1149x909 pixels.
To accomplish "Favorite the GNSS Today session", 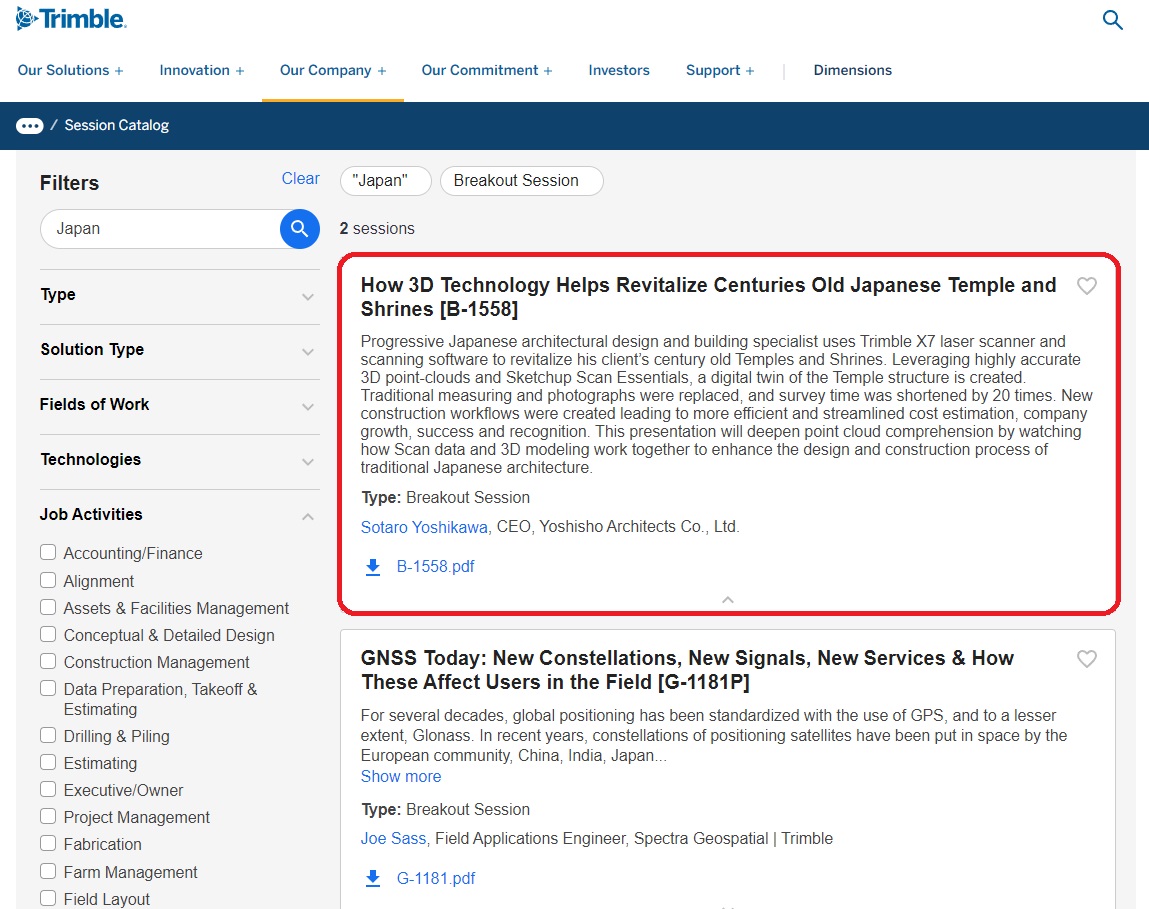I will click(x=1087, y=659).
